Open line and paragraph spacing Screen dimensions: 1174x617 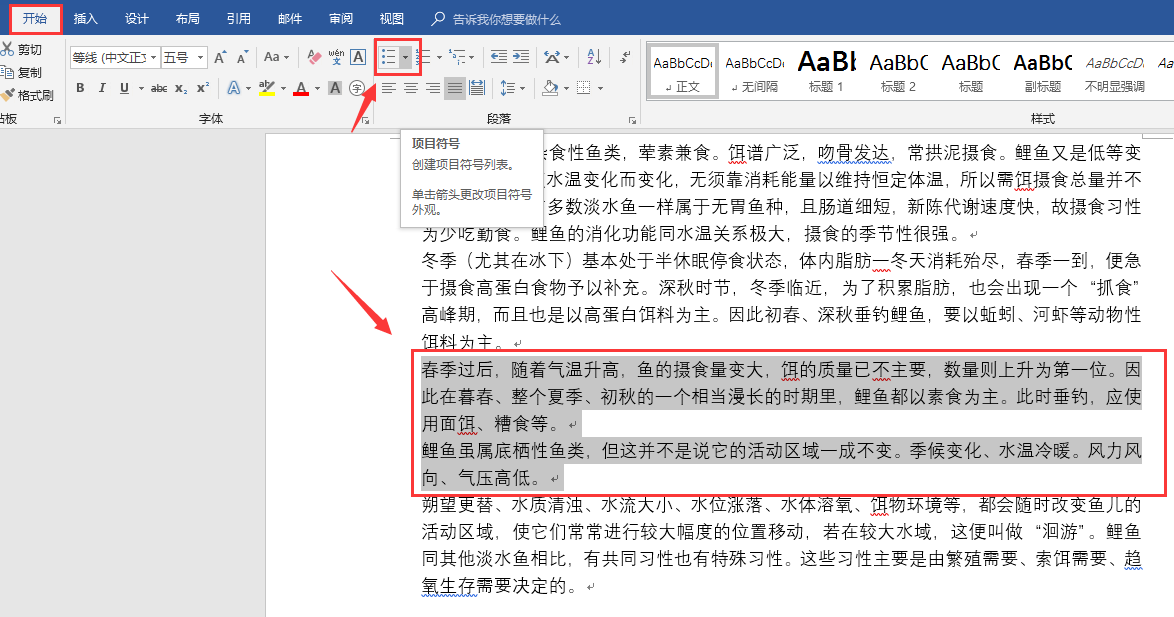click(x=508, y=88)
